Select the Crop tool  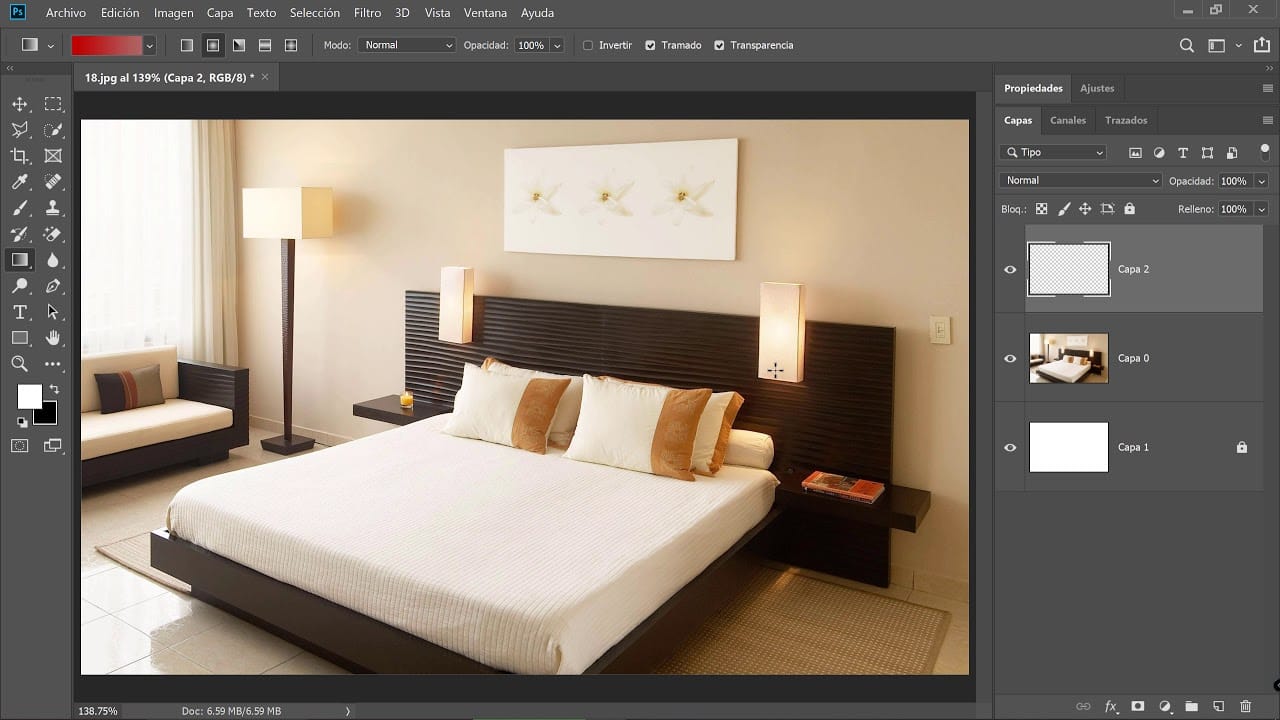pyautogui.click(x=20, y=156)
